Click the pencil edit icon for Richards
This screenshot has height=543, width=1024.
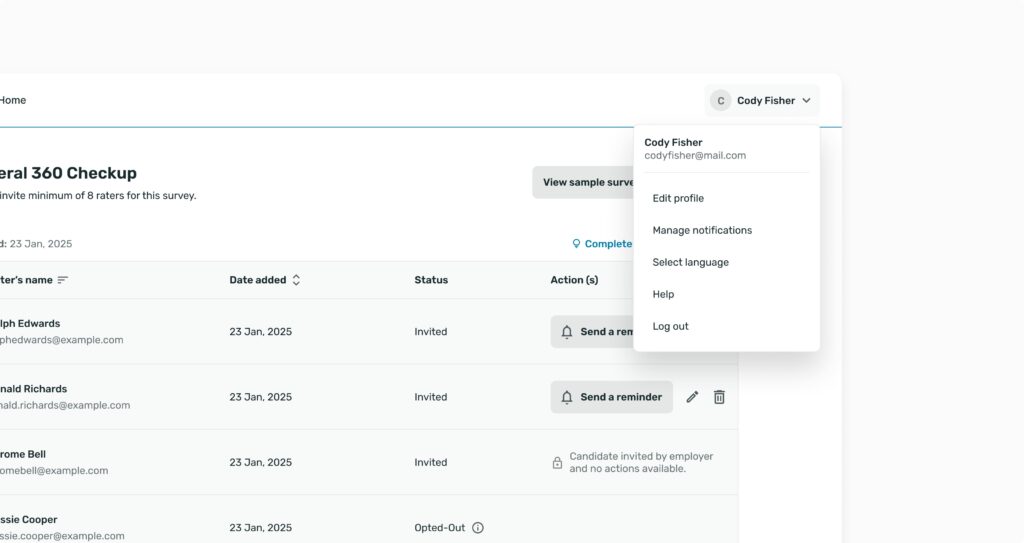point(692,397)
